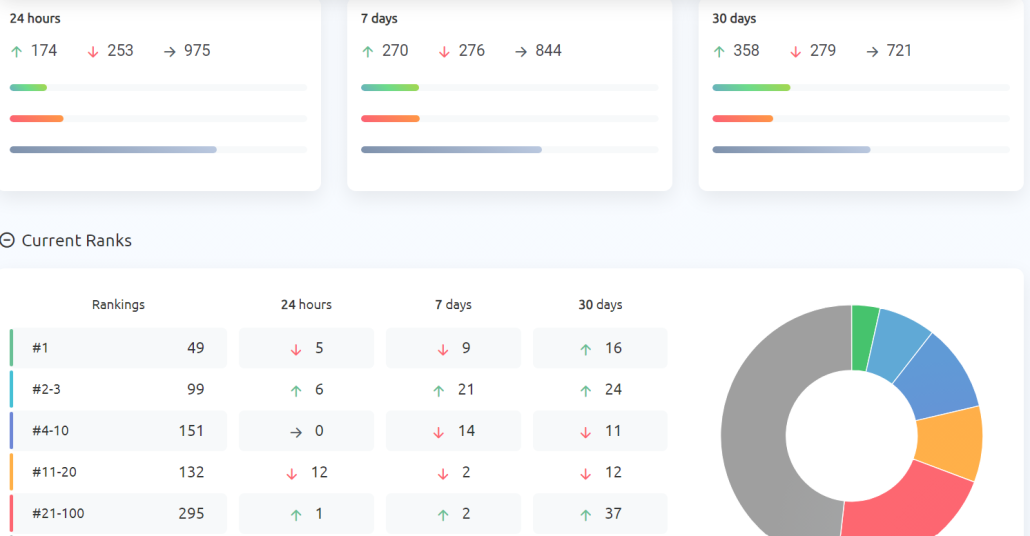Viewport: 1030px width, 536px height.
Task: Click the #21-100 row 7 days up arrow
Action: 443,515
